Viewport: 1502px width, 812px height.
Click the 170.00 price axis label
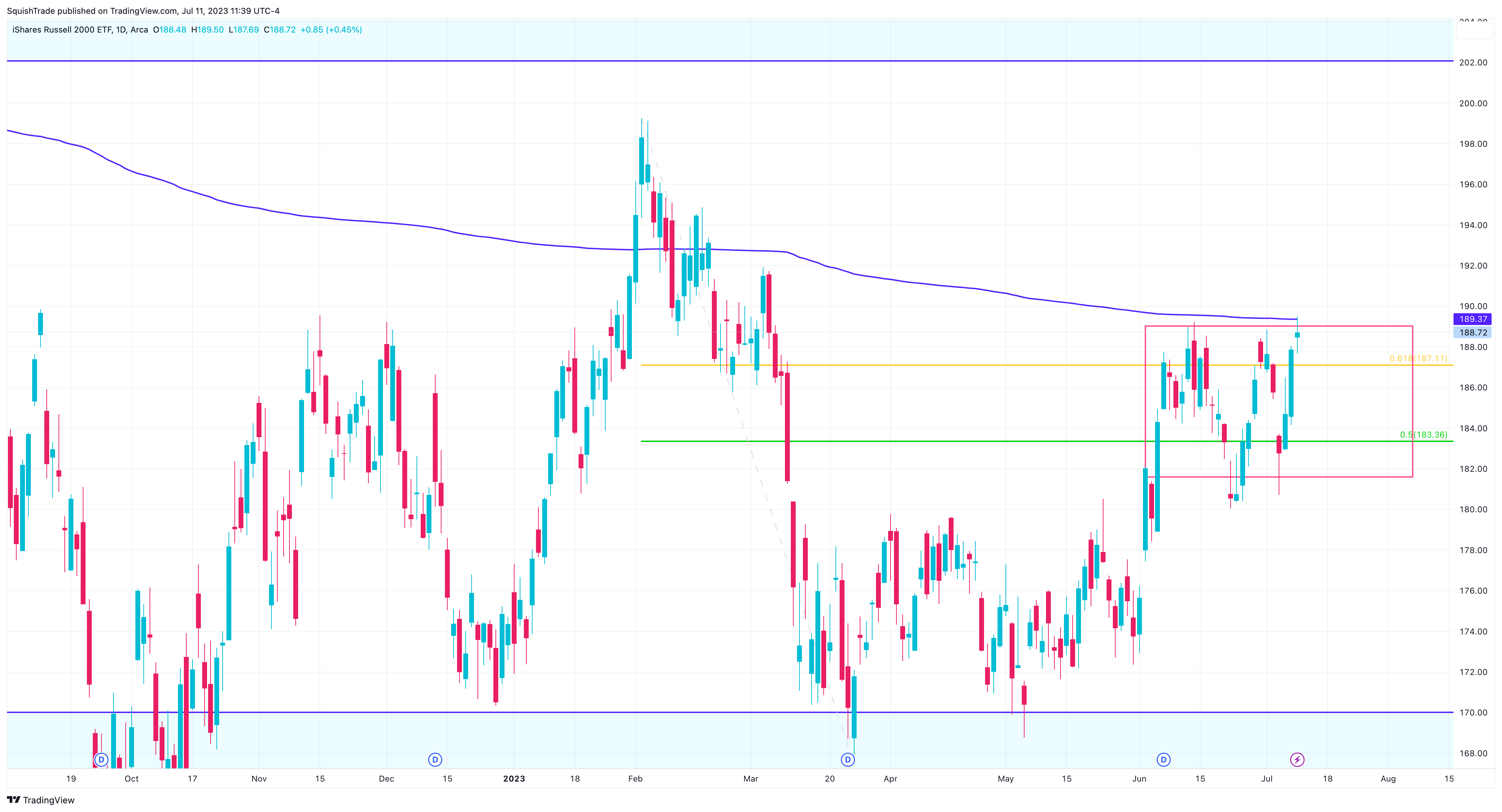click(1473, 712)
